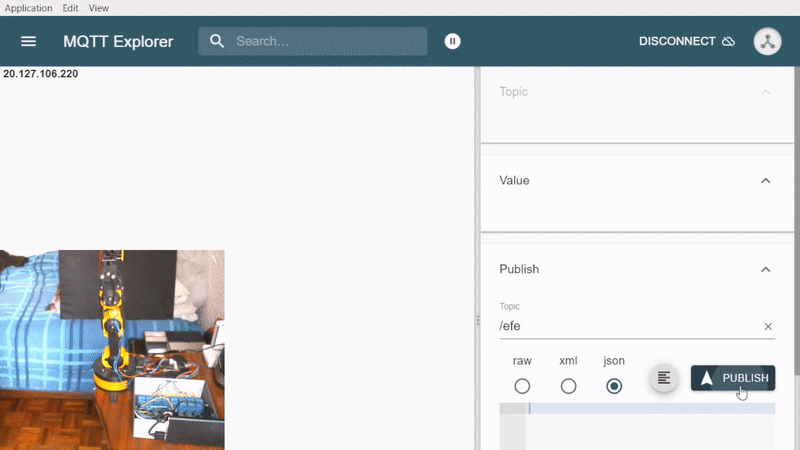Click the disconnect cloud icon
This screenshot has height=450, width=800.
(729, 41)
